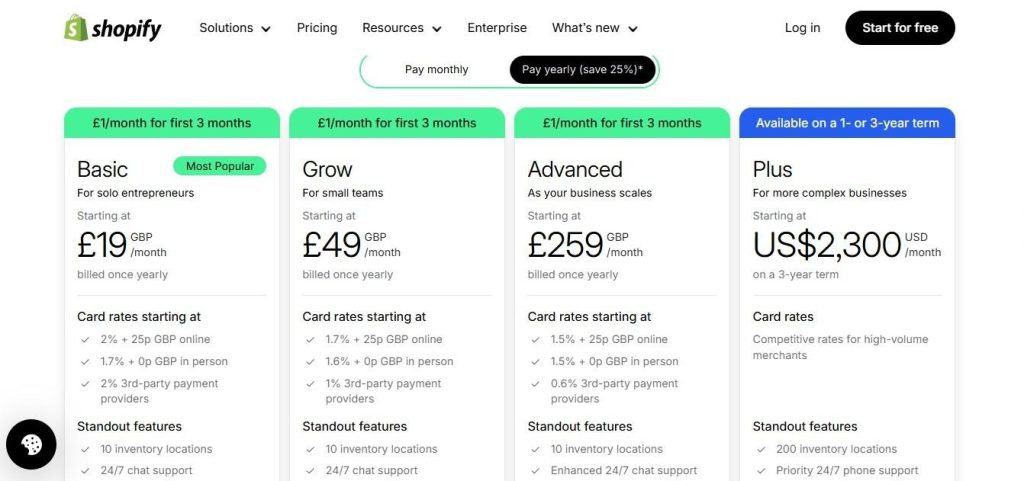Click checkmark beside Priority 24/7 phone support

pos(761,471)
